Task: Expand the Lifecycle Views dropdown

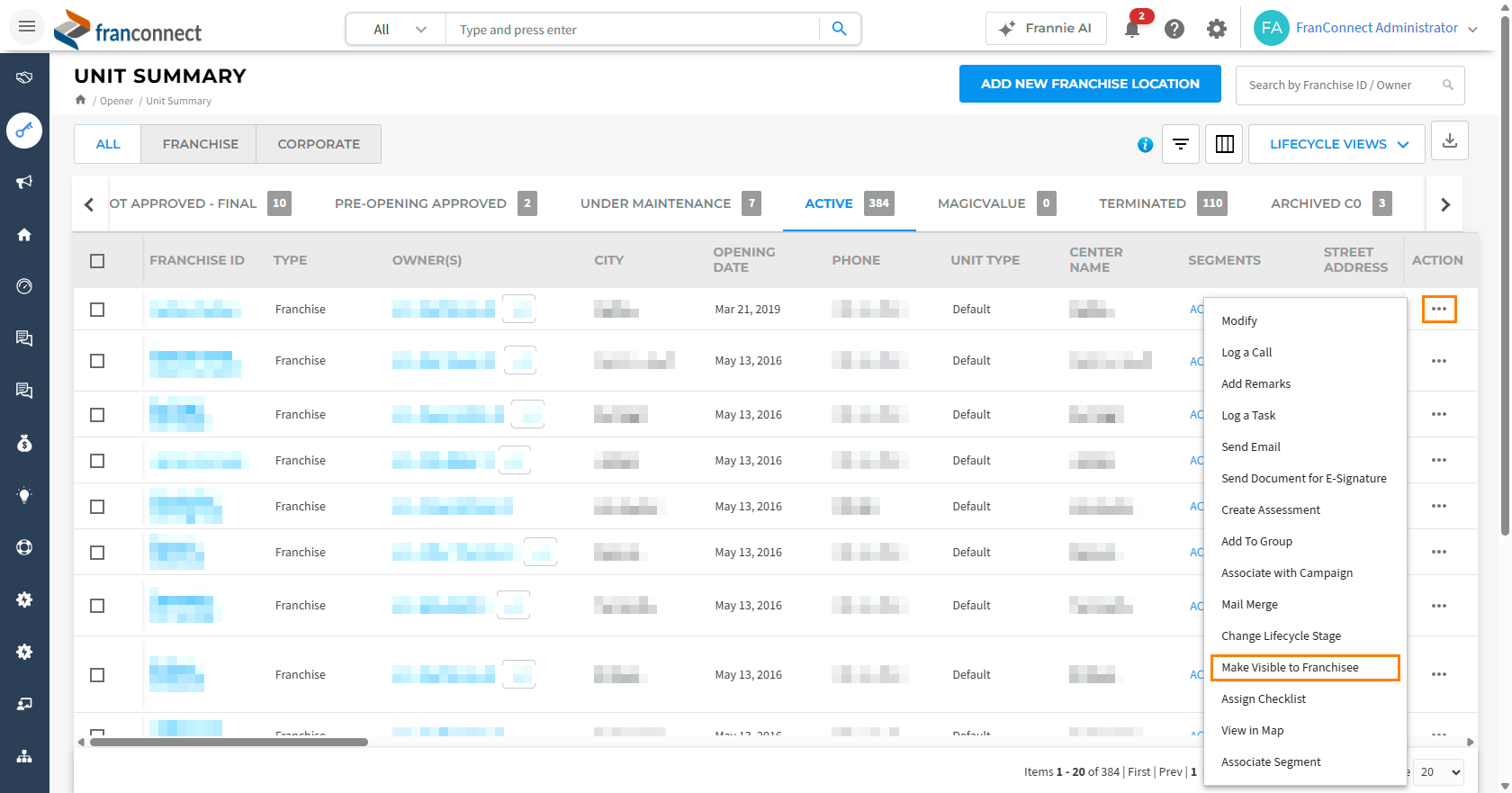Action: [1336, 144]
